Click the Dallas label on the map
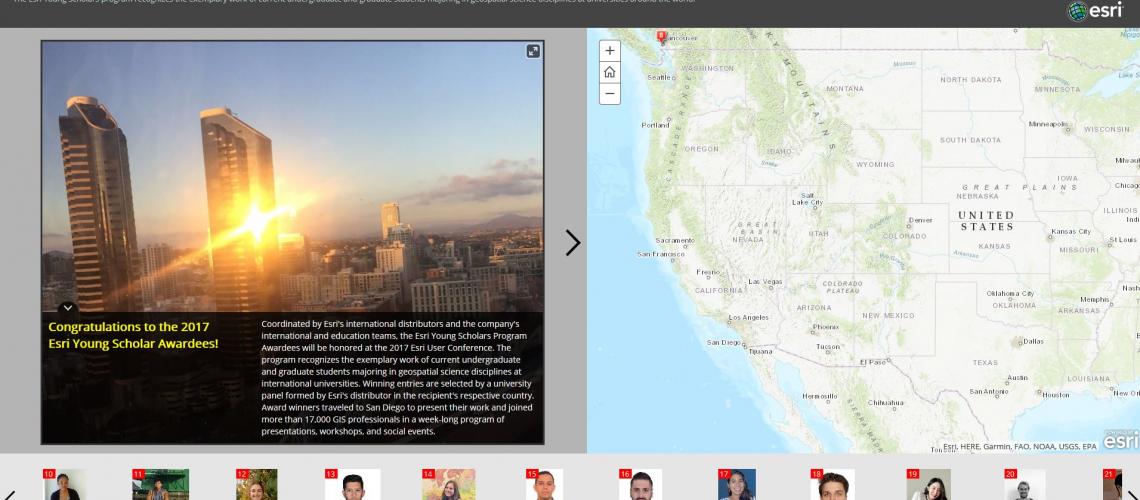 1032,341
